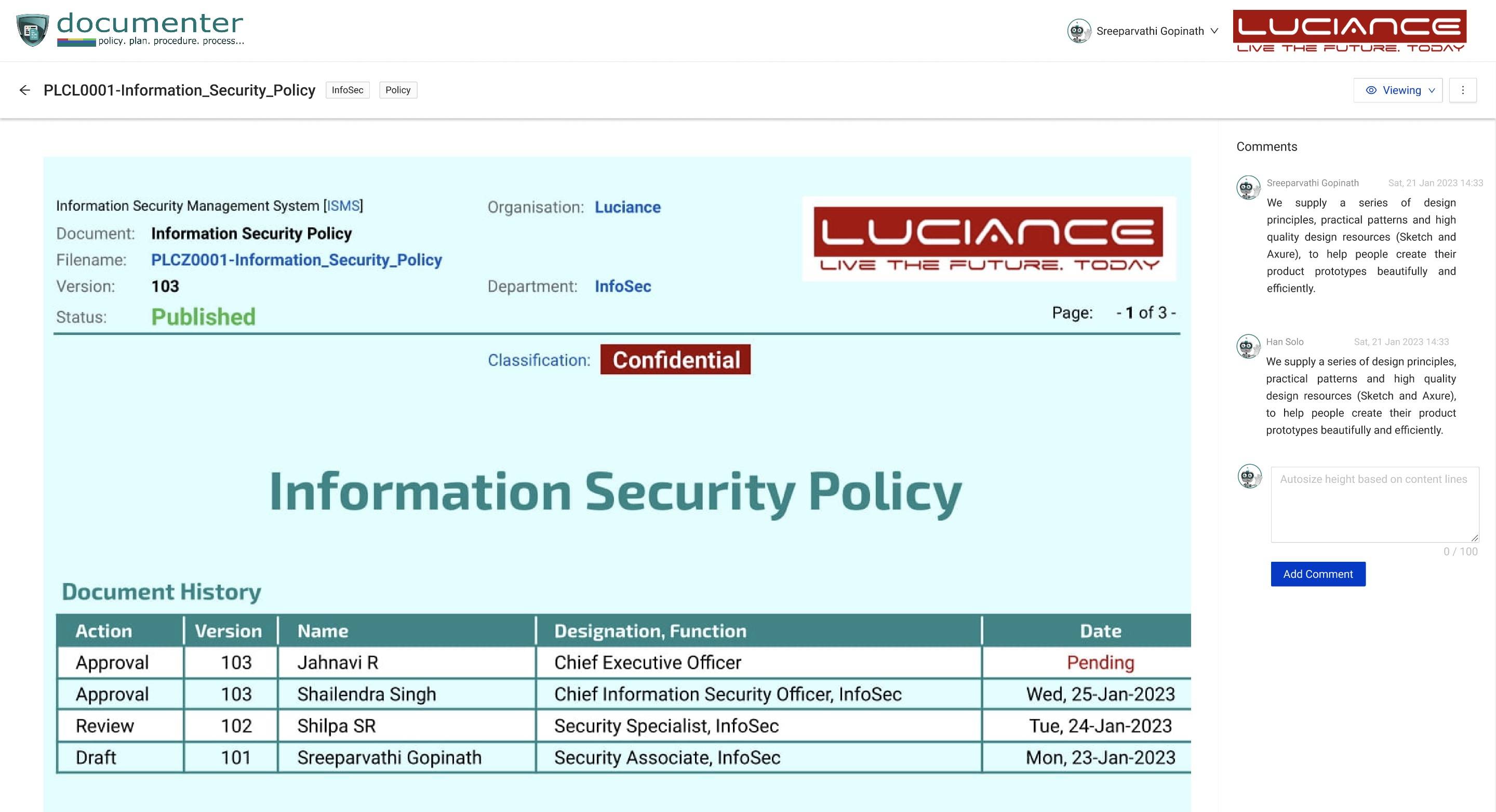The image size is (1496, 812).
Task: Click the Luciance logo in the top header
Action: coord(1350,31)
